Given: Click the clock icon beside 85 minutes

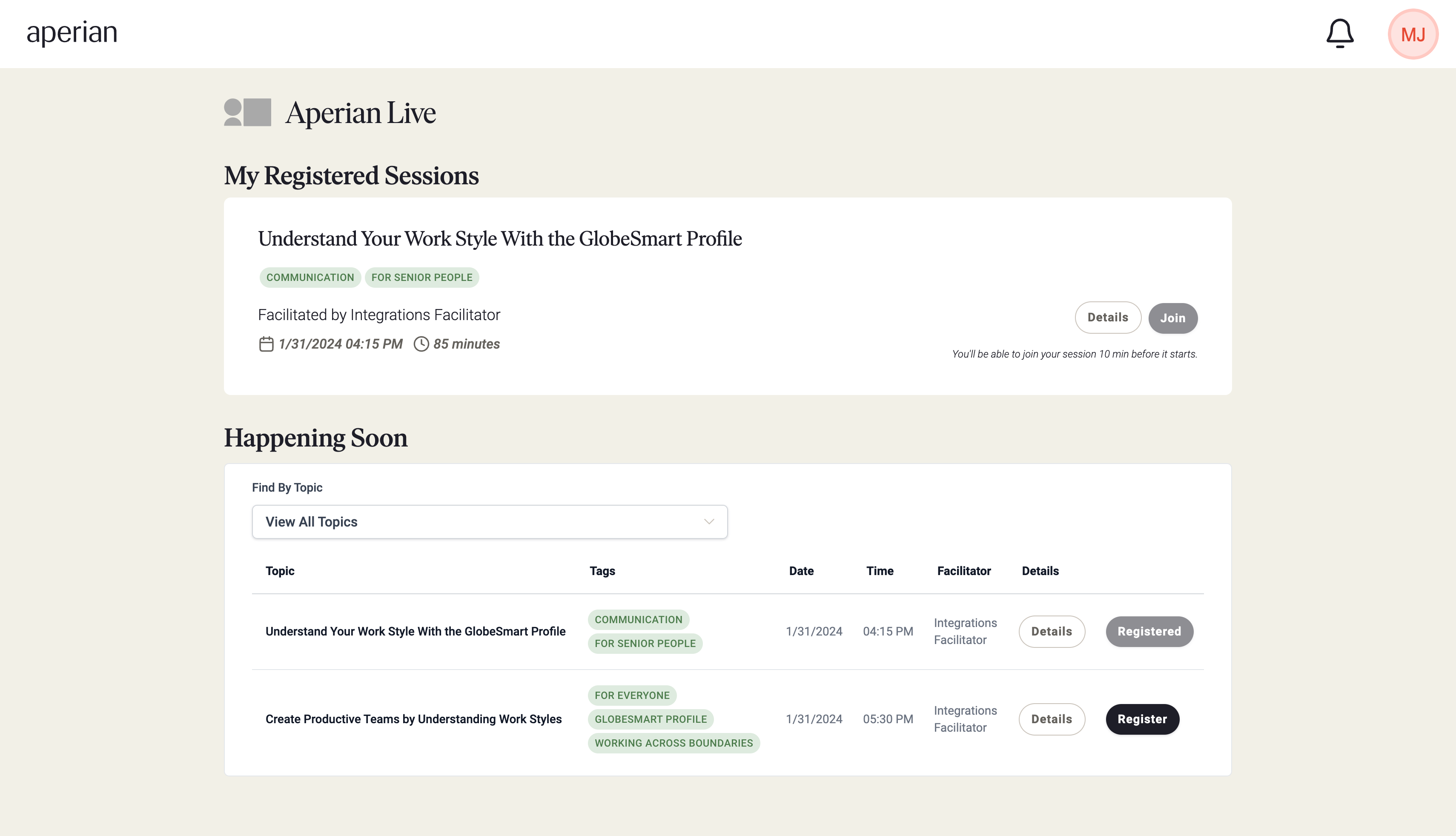Looking at the screenshot, I should (x=421, y=344).
